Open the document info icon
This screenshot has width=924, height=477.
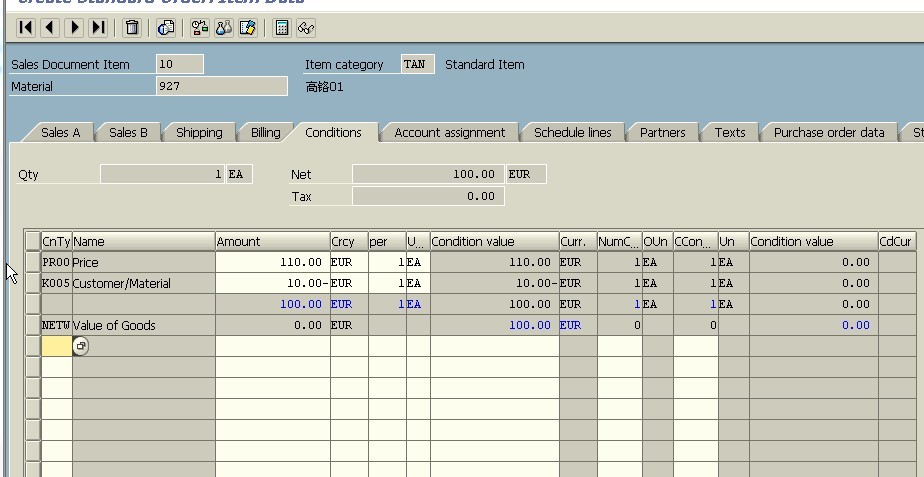(166, 28)
